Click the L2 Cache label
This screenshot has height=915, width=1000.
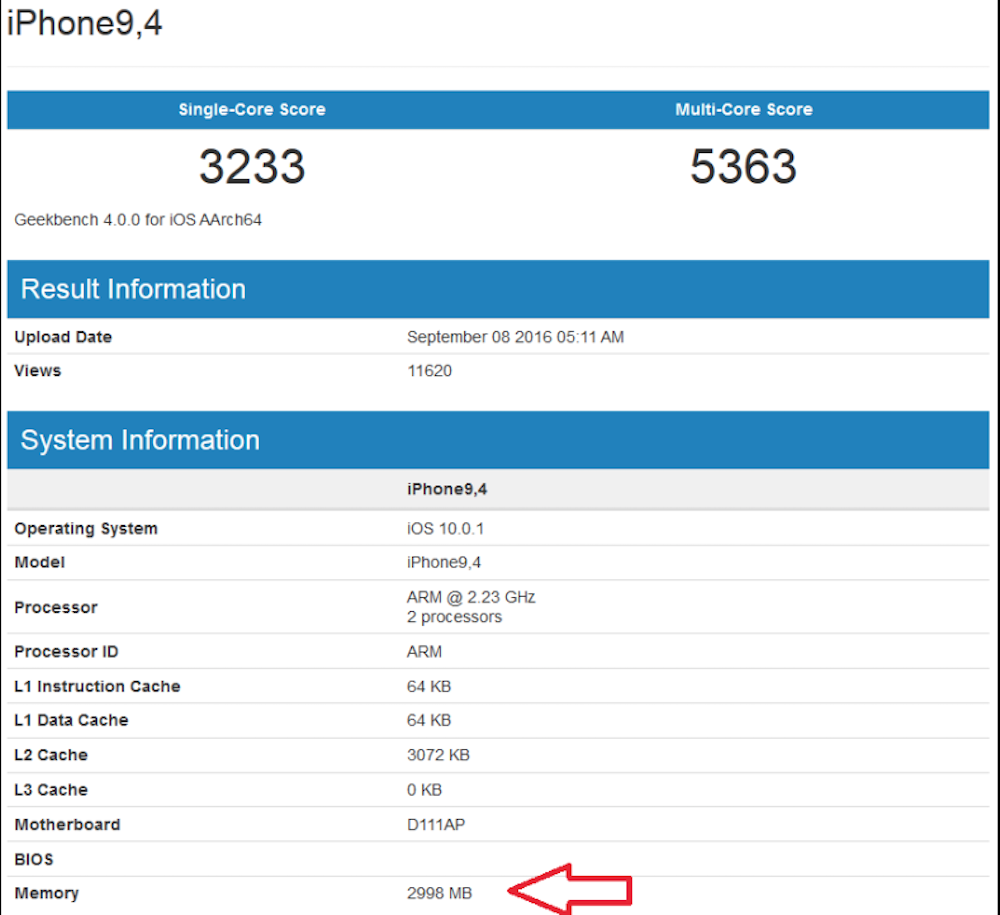(x=50, y=755)
